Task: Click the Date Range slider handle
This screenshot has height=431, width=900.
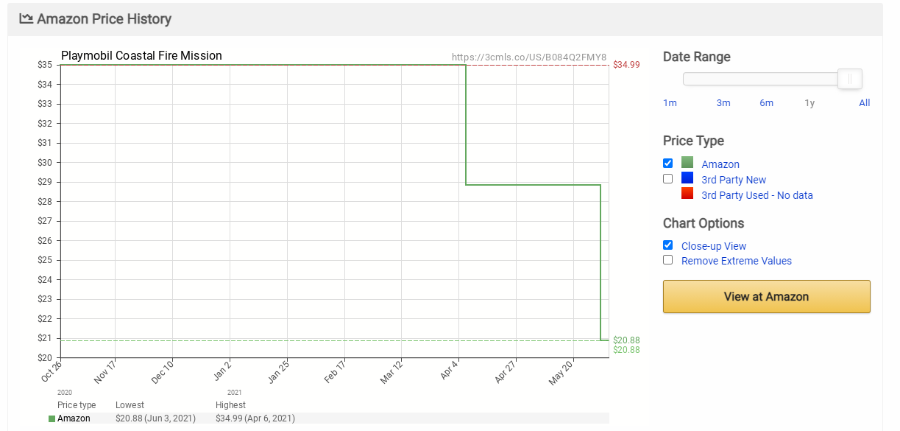Action: click(x=849, y=79)
